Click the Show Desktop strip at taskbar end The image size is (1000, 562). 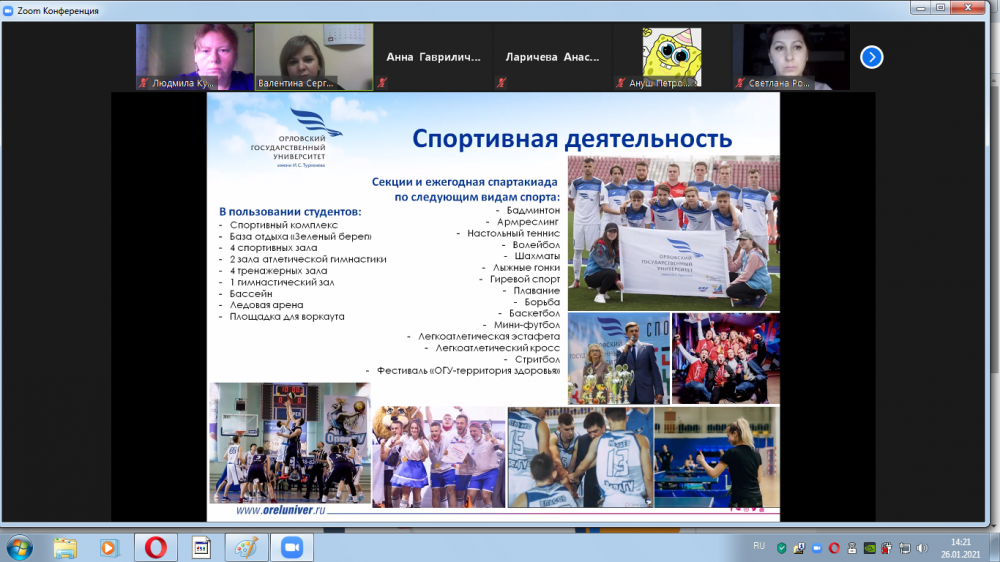click(x=995, y=547)
